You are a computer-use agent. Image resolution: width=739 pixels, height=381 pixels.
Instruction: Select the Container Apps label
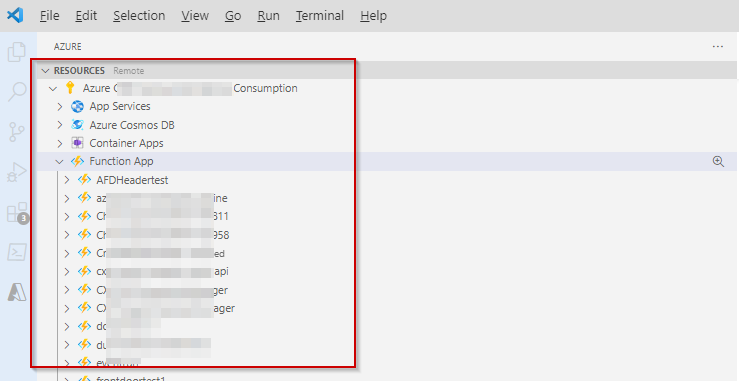click(126, 143)
